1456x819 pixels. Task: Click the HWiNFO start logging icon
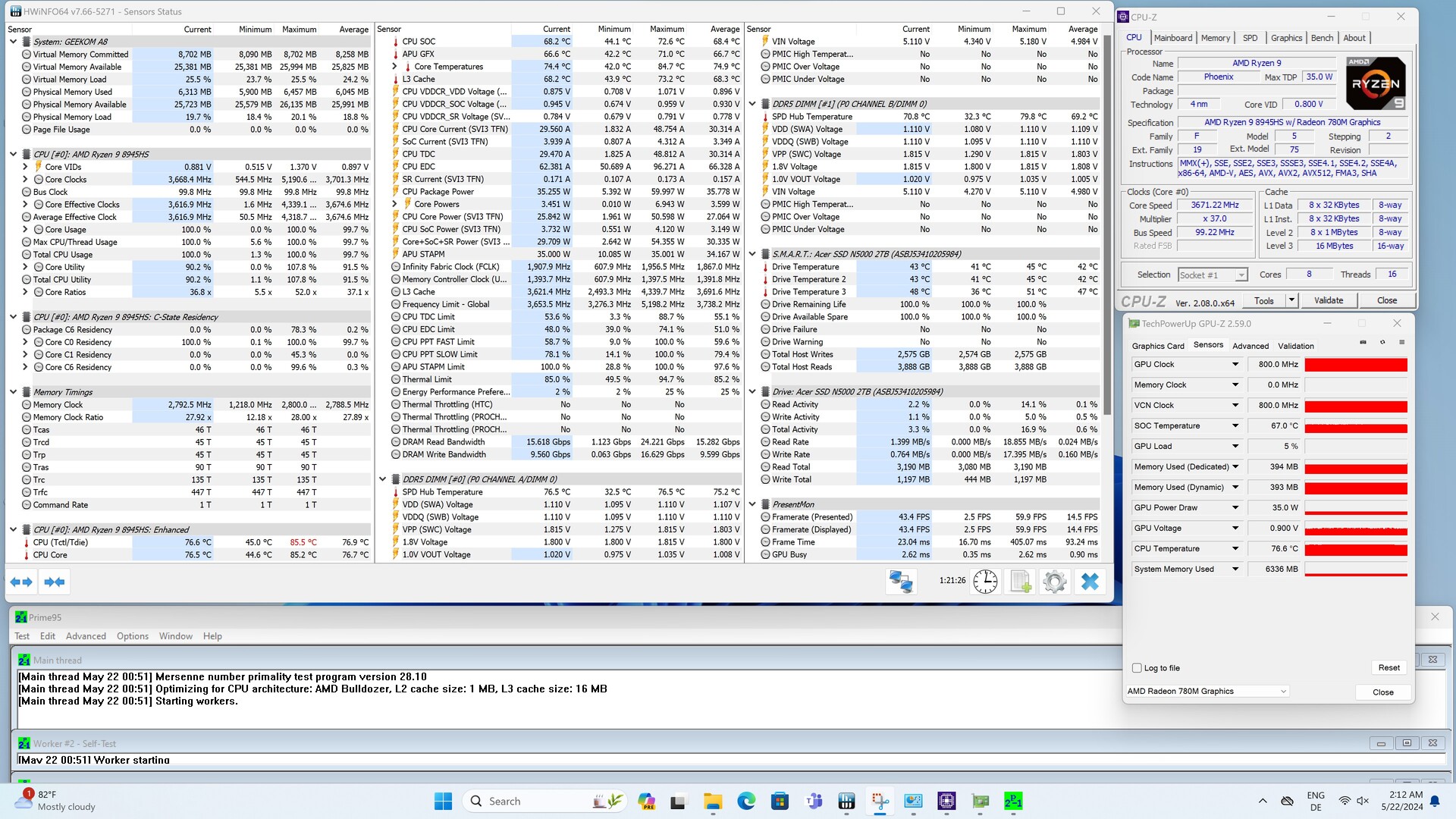click(1020, 582)
